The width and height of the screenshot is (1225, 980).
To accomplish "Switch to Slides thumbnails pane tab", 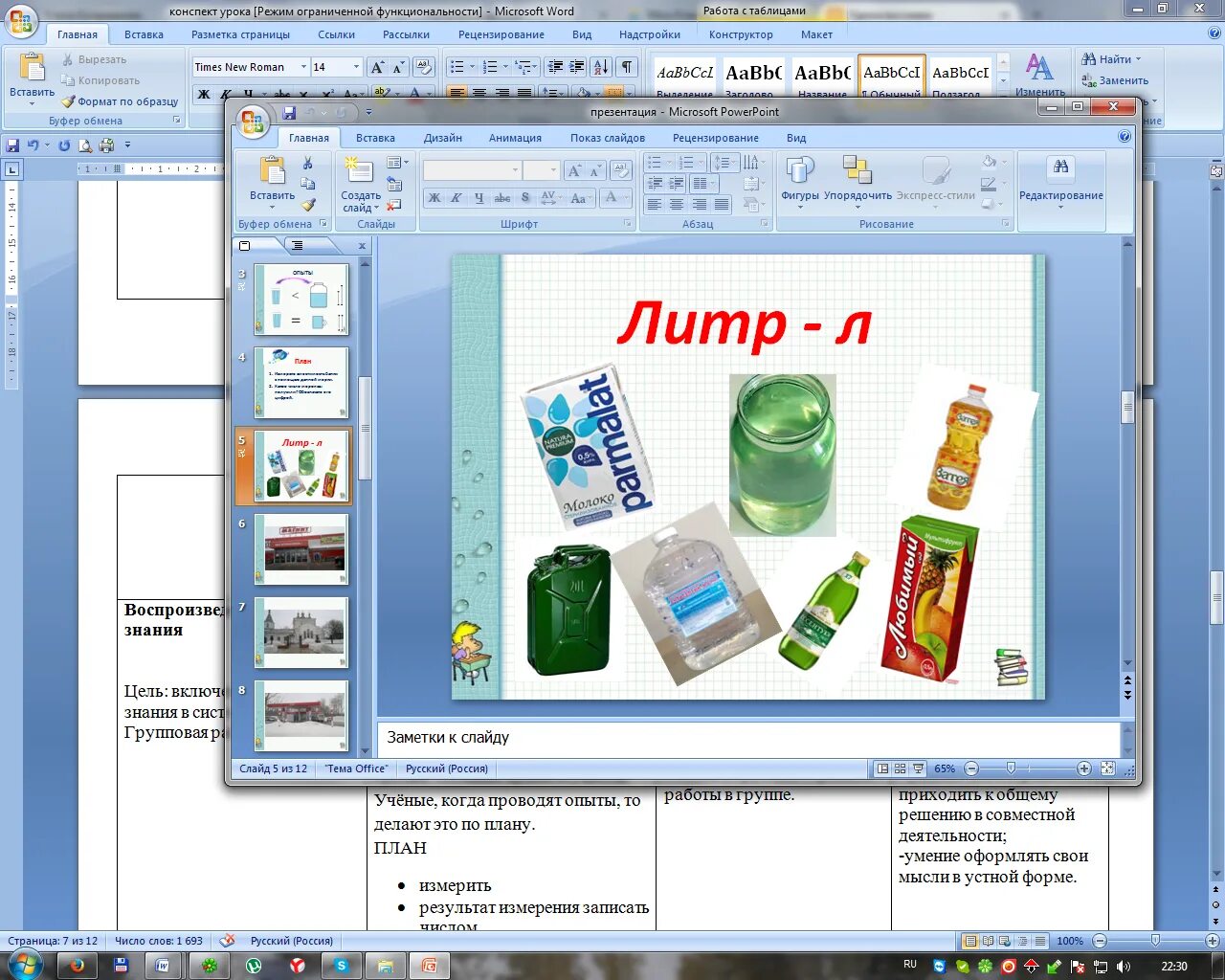I will click(x=245, y=246).
